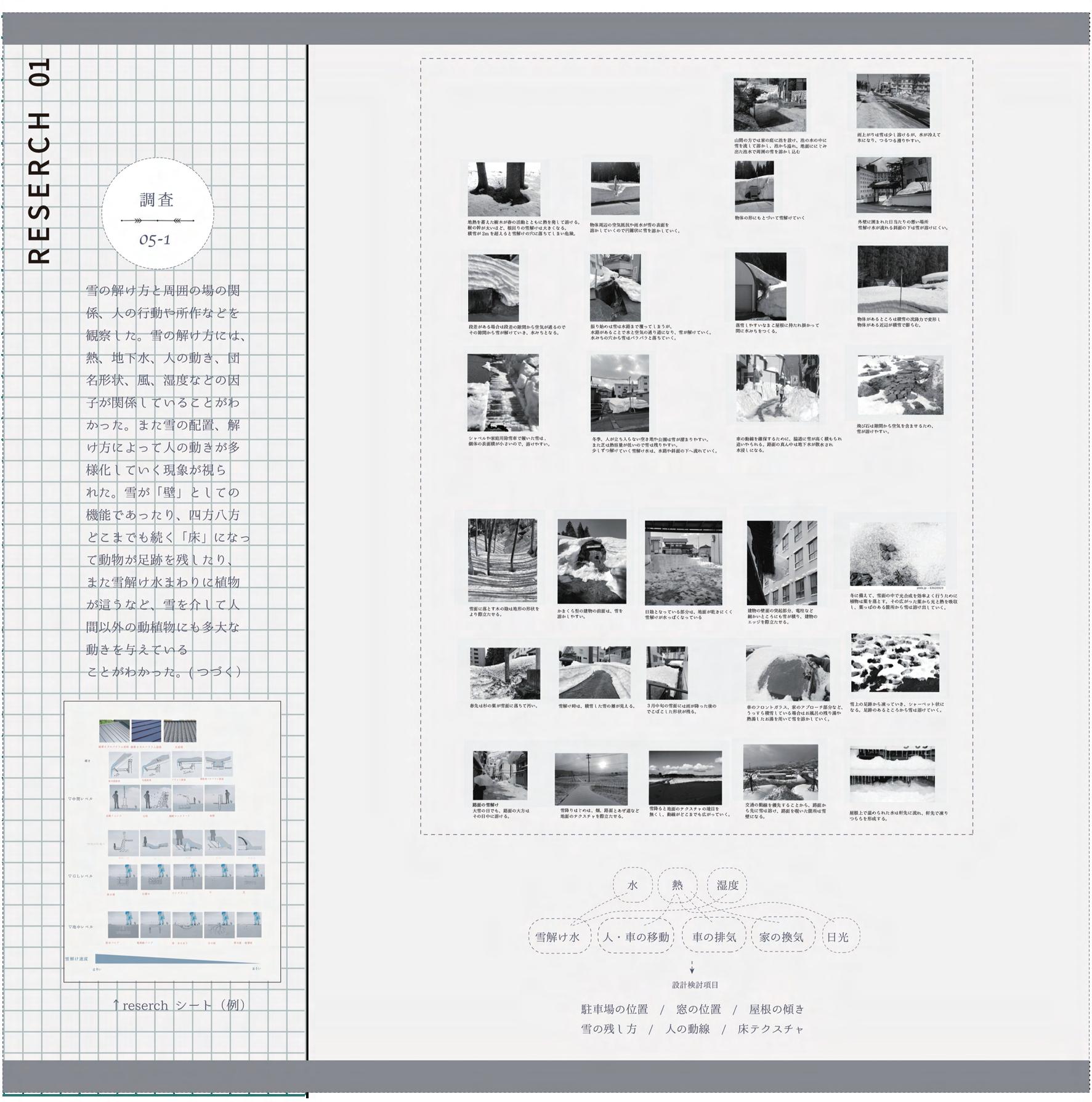Select the 設計検討項目 label
This screenshot has height=1102, width=1092.
coord(695,985)
